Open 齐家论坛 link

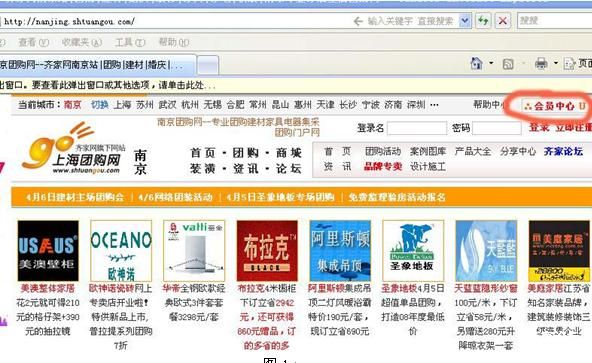pyautogui.click(x=563, y=151)
